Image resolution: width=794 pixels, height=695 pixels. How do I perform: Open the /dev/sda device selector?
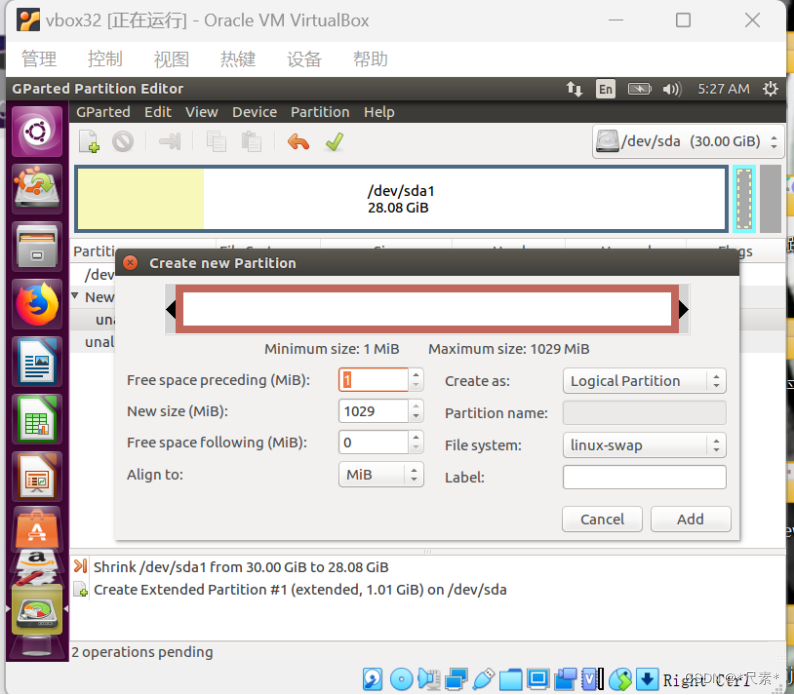[688, 141]
